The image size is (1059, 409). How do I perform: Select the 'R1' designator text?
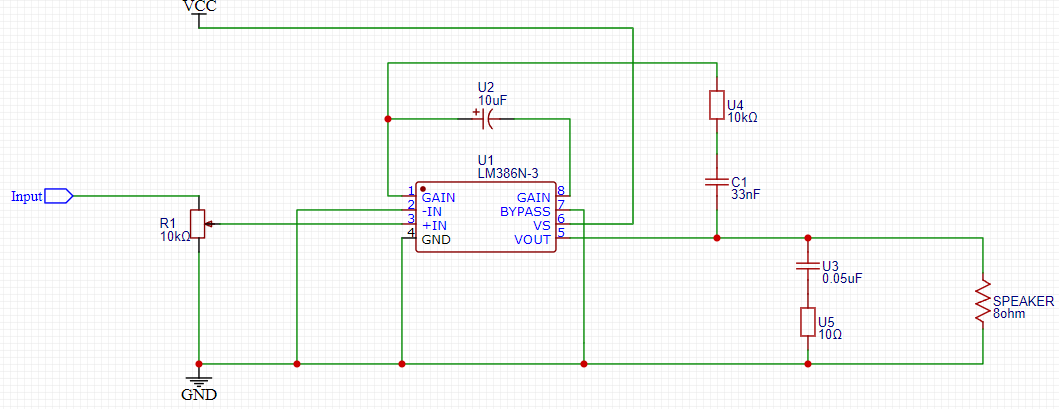point(167,223)
